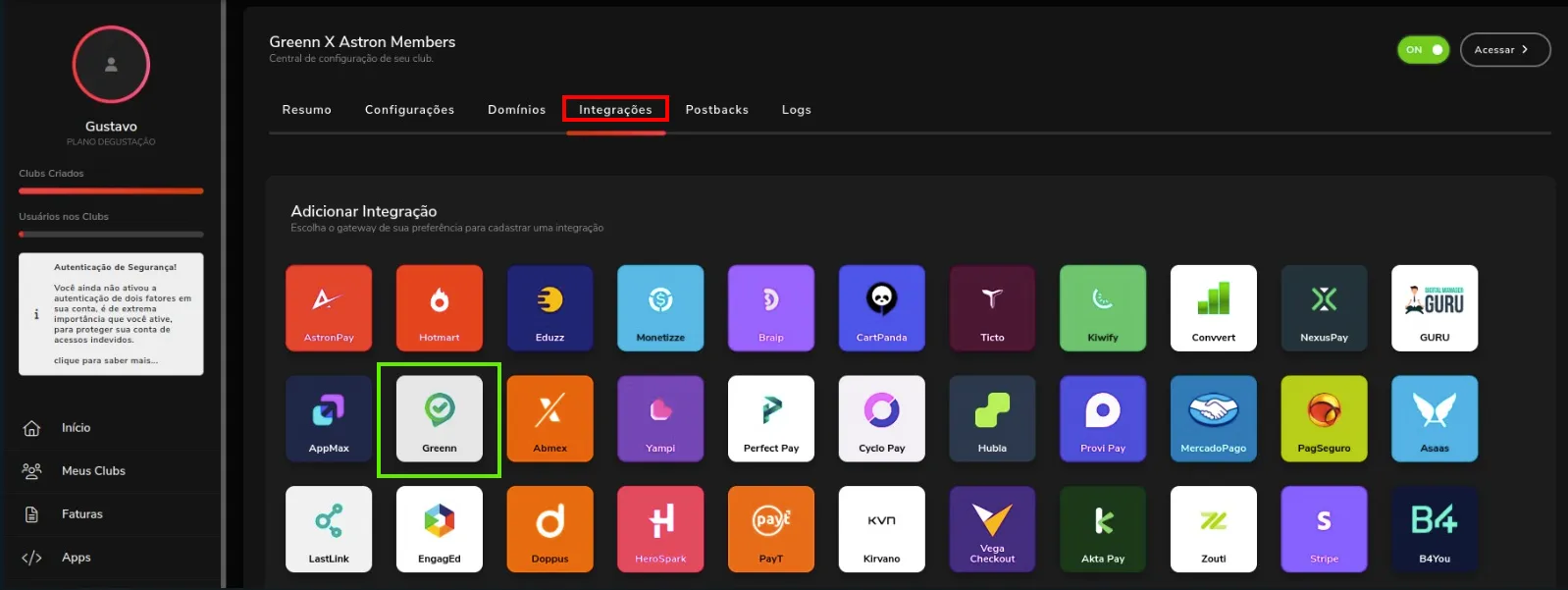Open the Akta Pay tile
The image size is (1568, 590).
[x=1103, y=529]
